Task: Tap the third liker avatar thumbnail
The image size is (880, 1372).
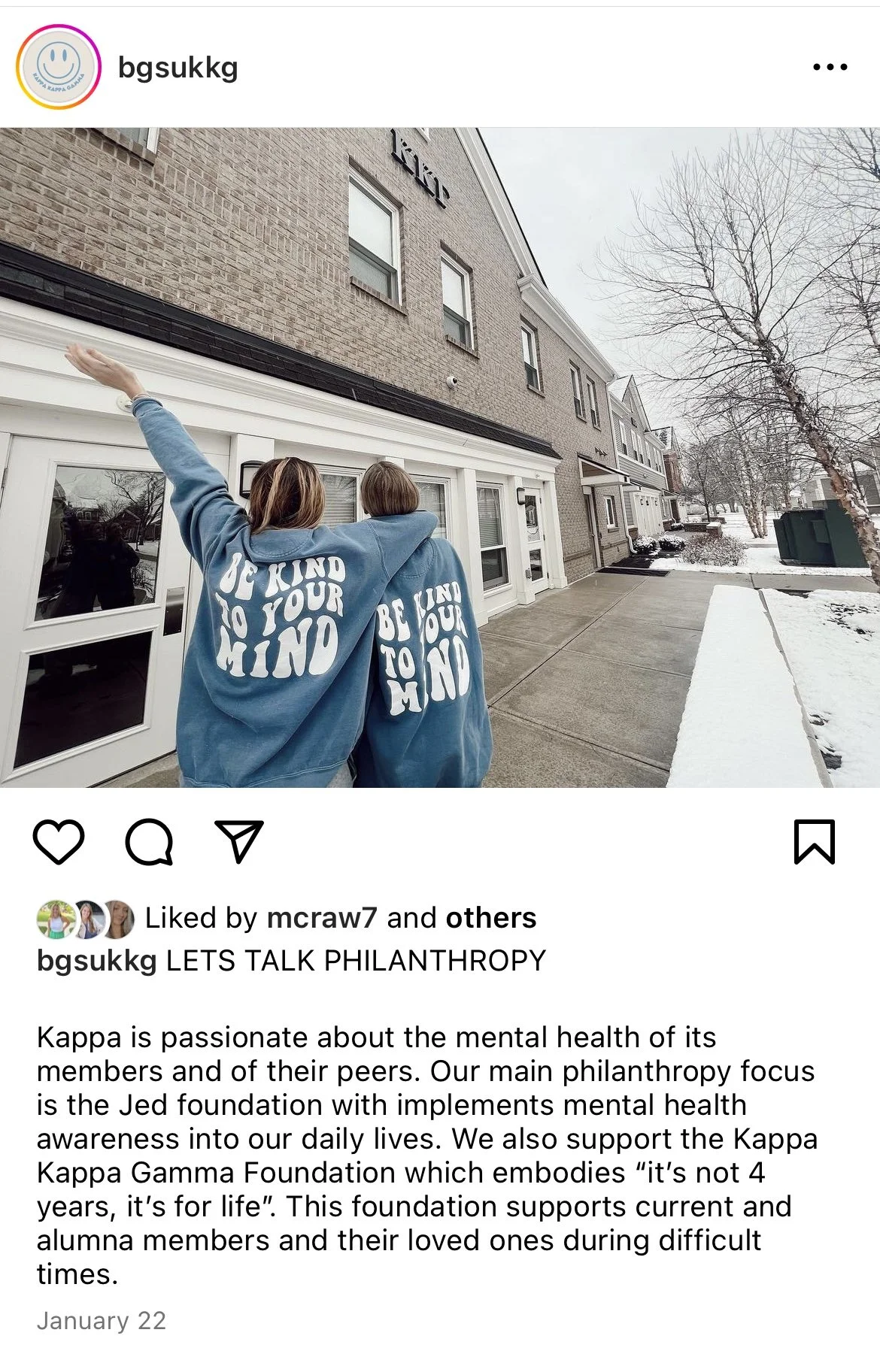Action: (117, 919)
